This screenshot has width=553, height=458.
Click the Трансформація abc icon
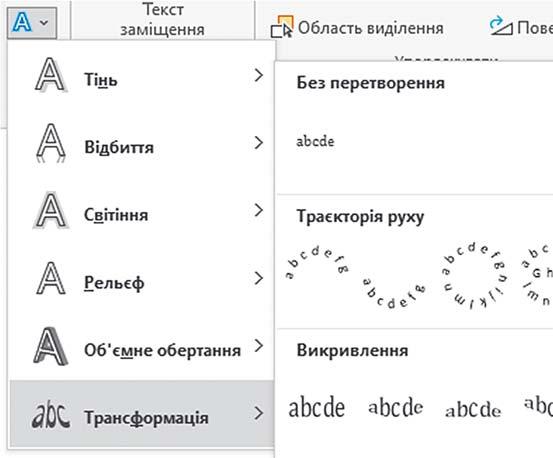pyautogui.click(x=51, y=415)
